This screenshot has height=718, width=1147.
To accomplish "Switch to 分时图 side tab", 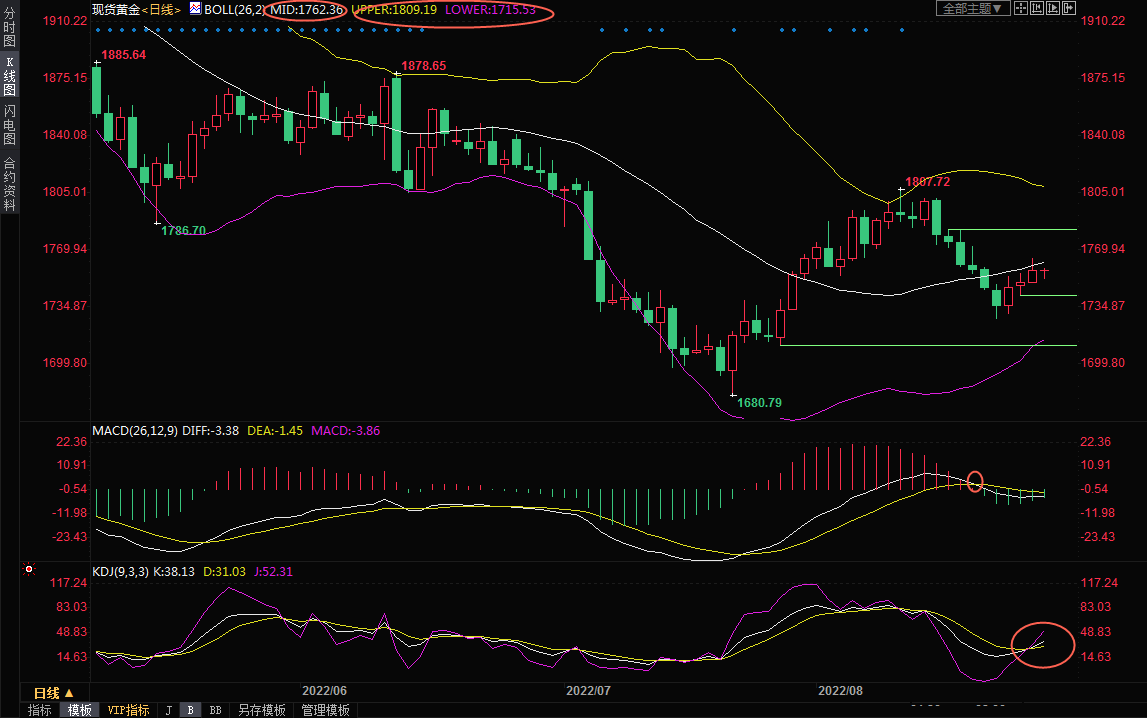I will coord(9,34).
